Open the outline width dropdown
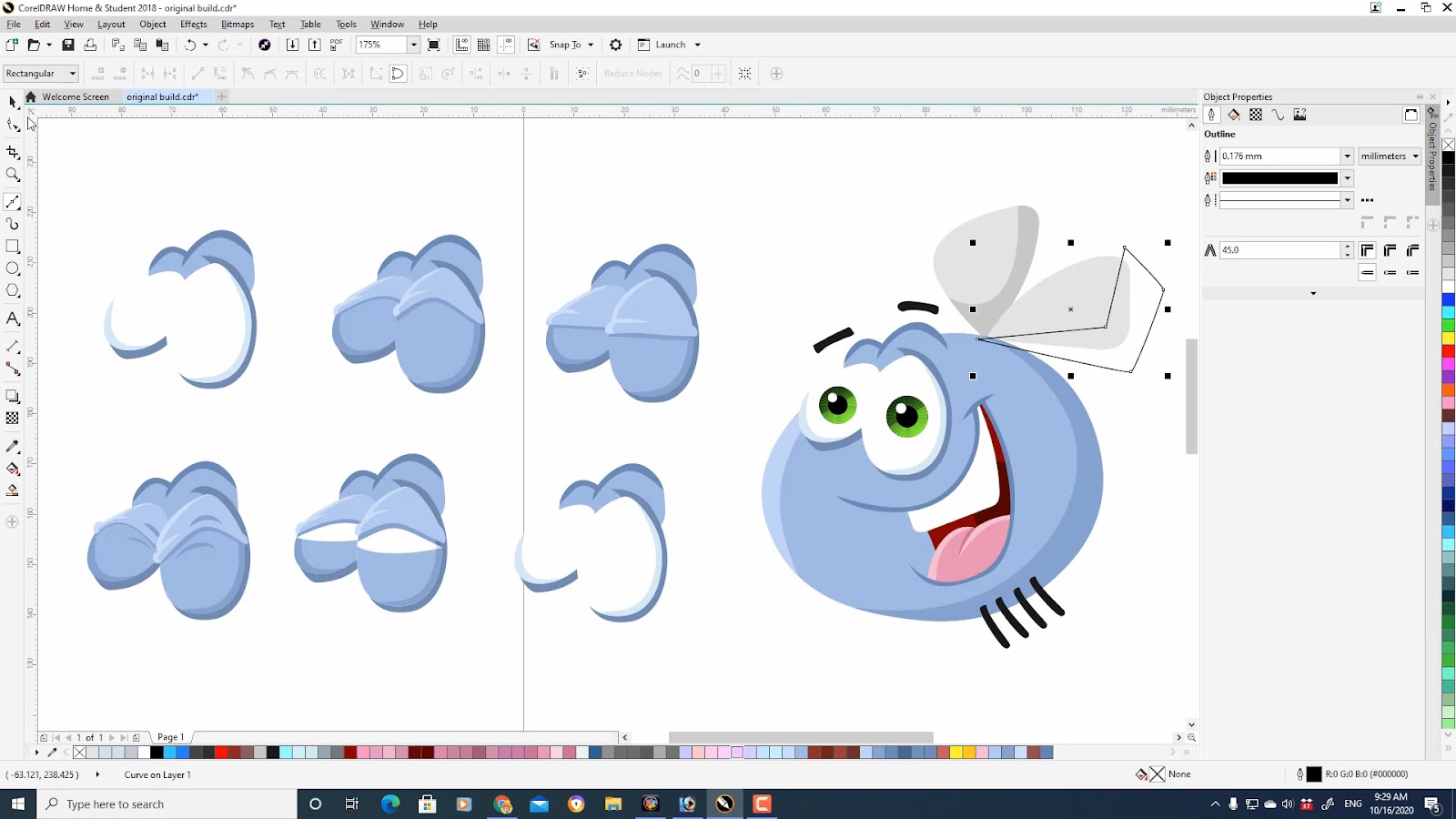The width and height of the screenshot is (1456, 819). tap(1348, 157)
